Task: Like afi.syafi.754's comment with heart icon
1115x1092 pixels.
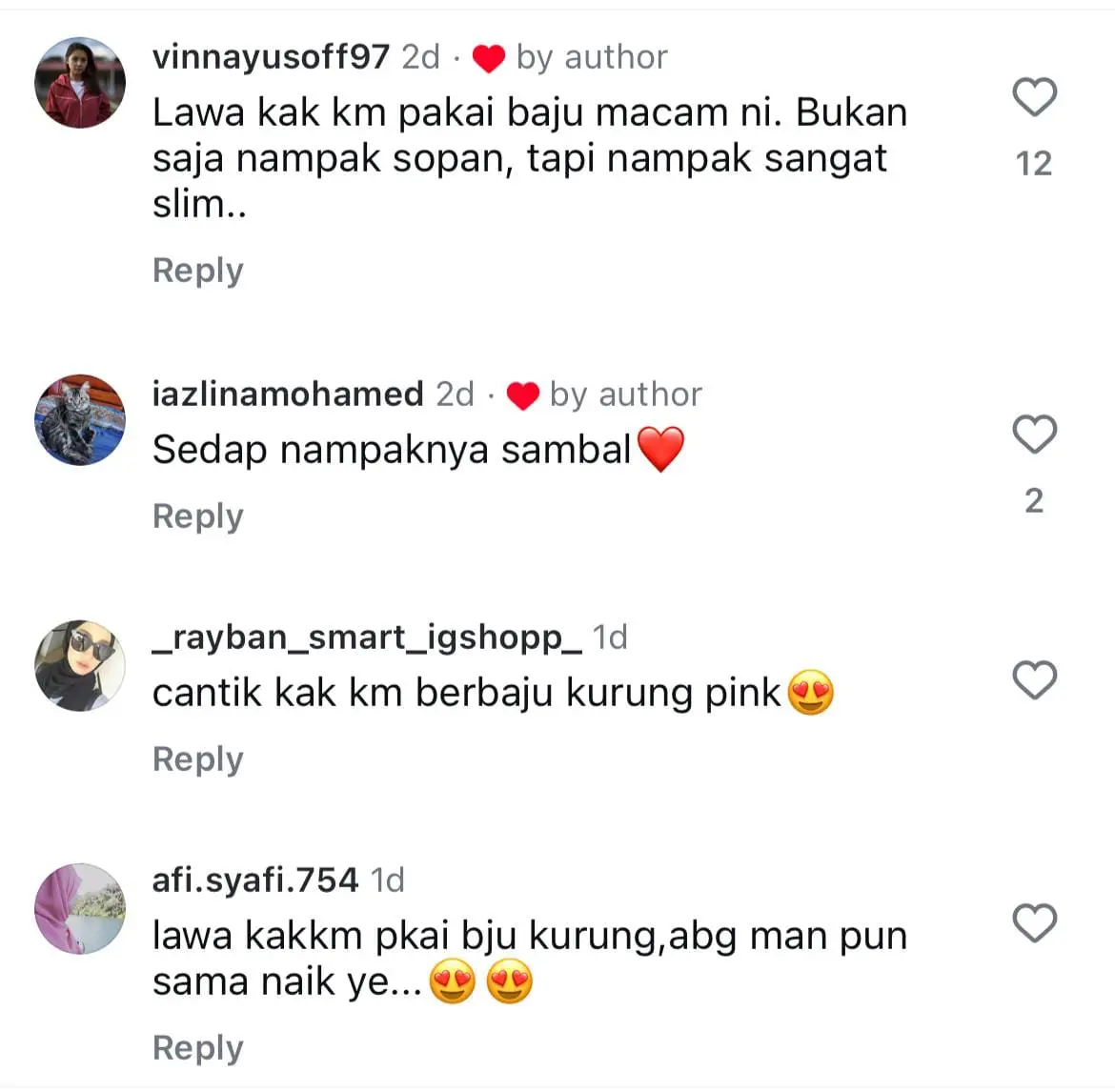Action: (1035, 922)
